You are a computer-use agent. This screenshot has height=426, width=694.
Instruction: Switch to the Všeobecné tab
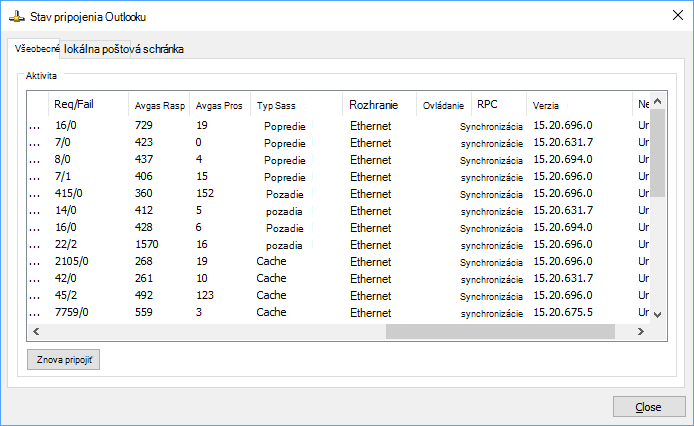pyautogui.click(x=37, y=49)
